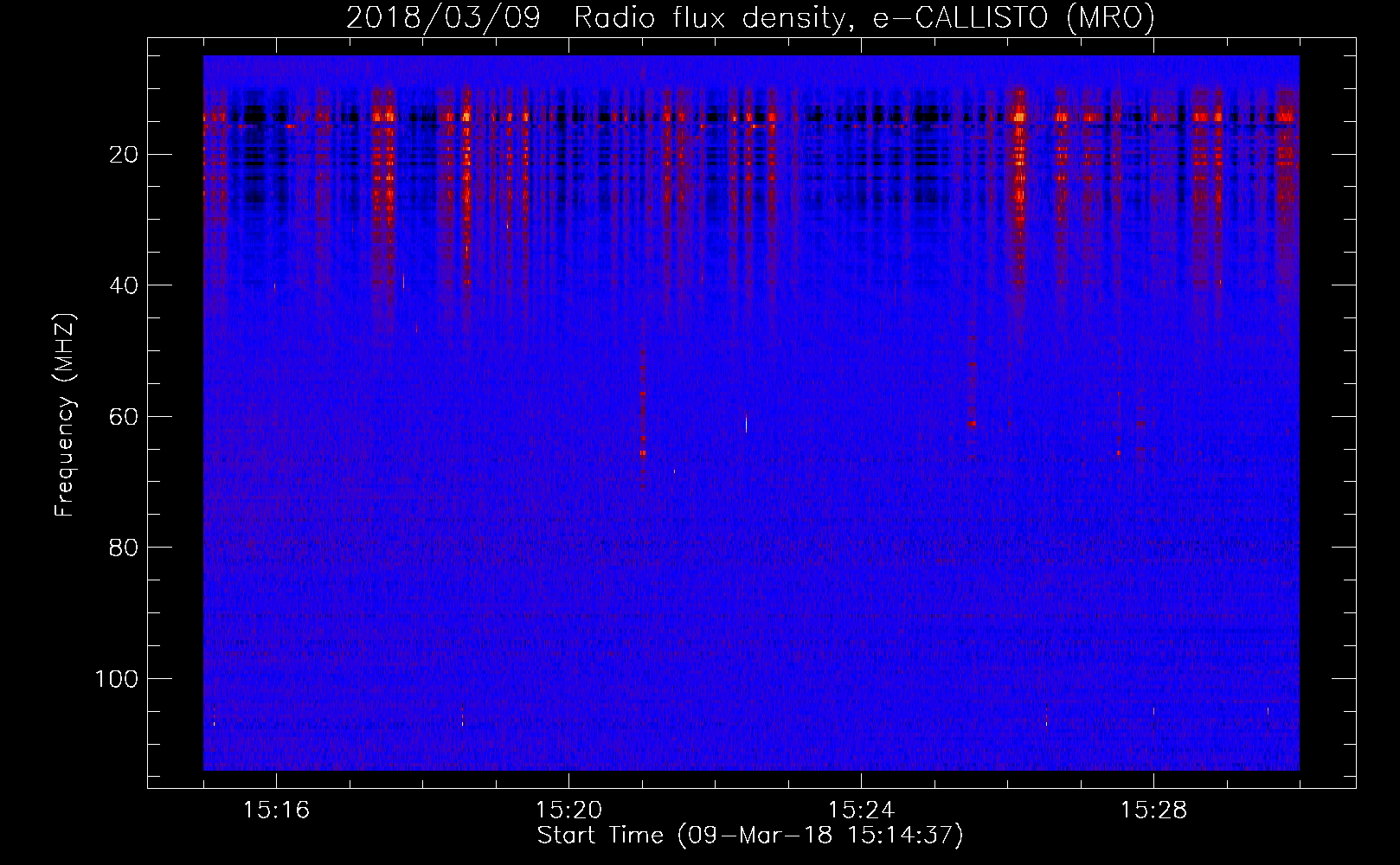Click the 15:24 time tick label
Image resolution: width=1400 pixels, height=865 pixels.
point(861,811)
